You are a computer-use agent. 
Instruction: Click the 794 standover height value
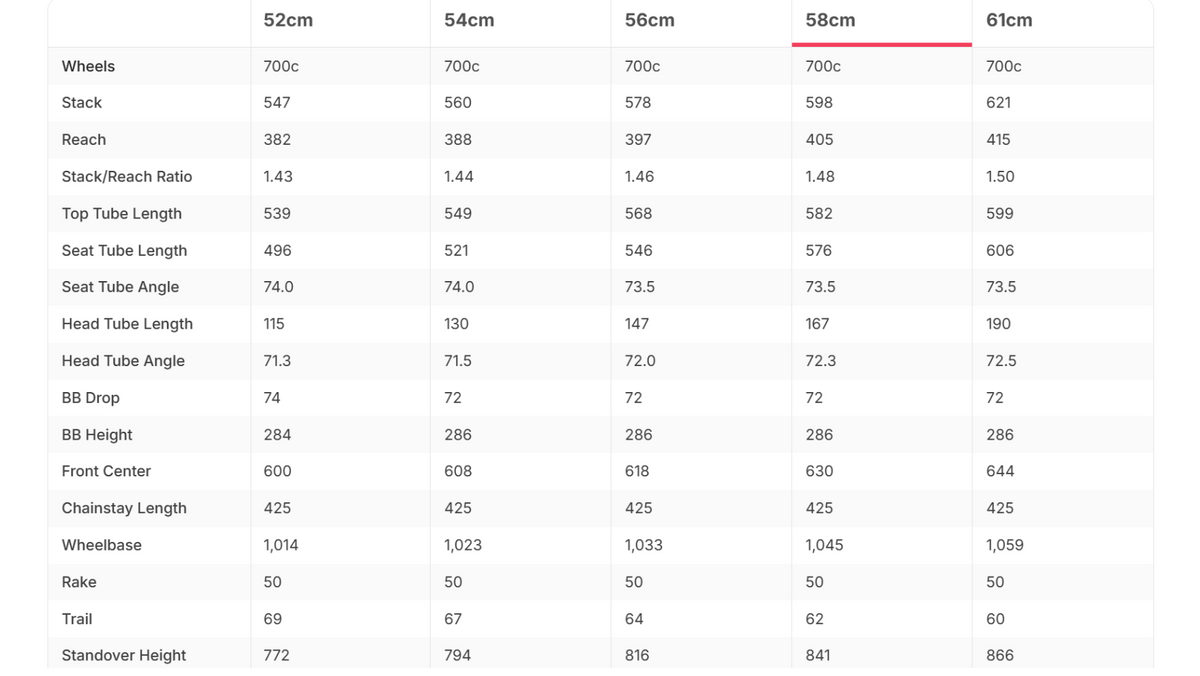pyautogui.click(x=458, y=655)
